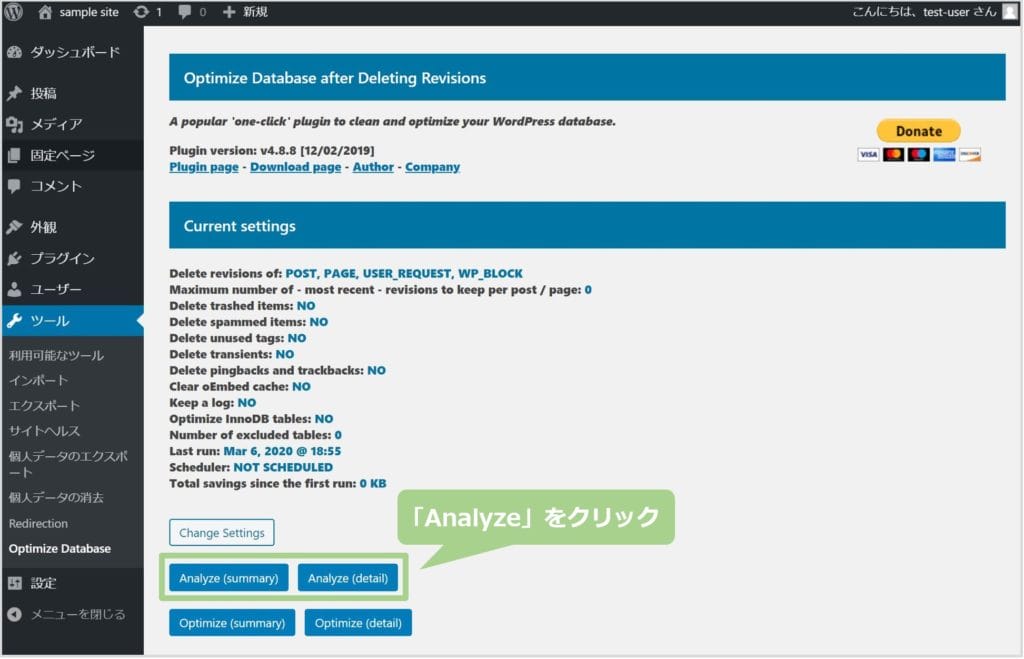Image resolution: width=1024 pixels, height=659 pixels.
Task: Open the Plugin page link
Action: (203, 167)
